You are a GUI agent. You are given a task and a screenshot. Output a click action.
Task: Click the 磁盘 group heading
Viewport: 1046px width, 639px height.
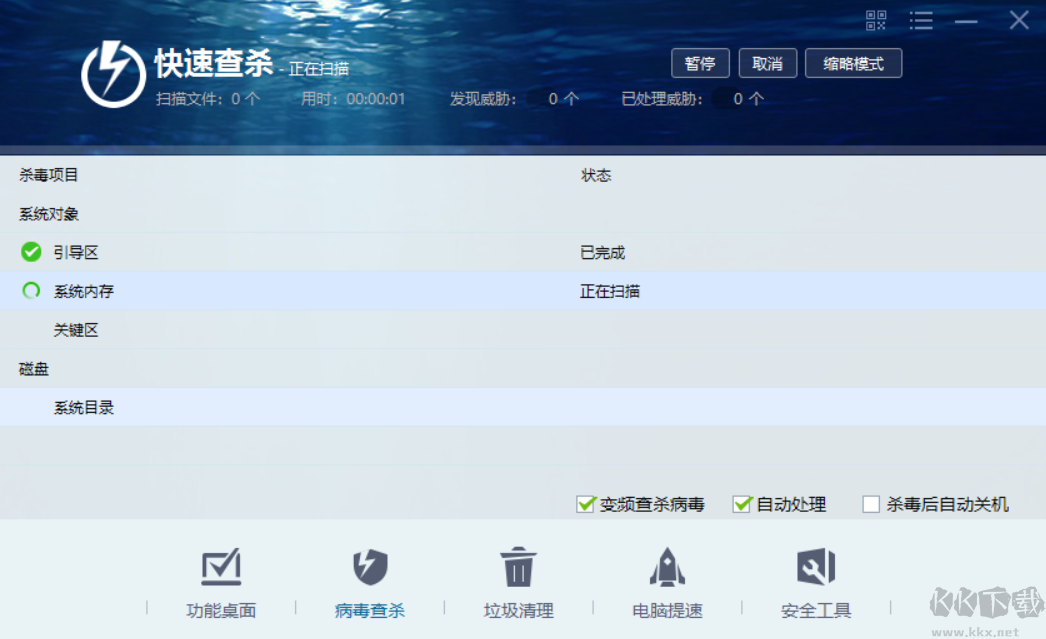33,369
